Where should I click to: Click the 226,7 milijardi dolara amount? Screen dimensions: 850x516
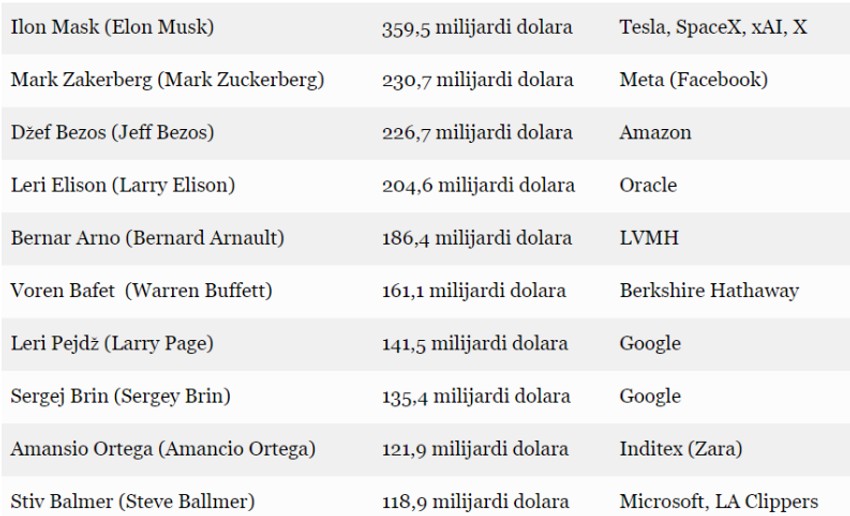(x=477, y=133)
